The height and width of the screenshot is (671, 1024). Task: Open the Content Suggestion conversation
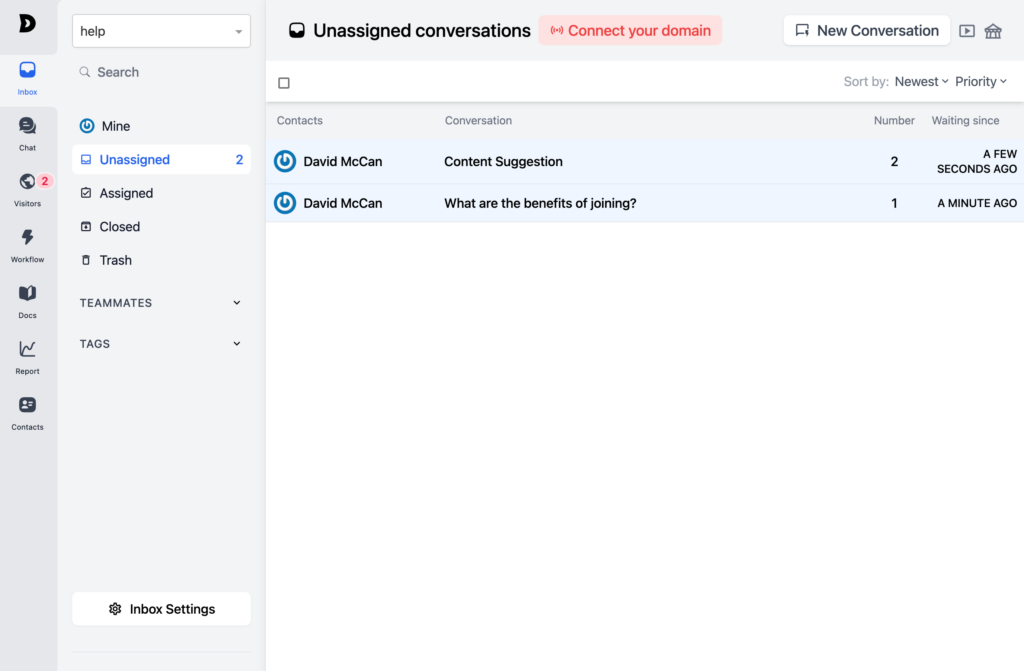[503, 162]
